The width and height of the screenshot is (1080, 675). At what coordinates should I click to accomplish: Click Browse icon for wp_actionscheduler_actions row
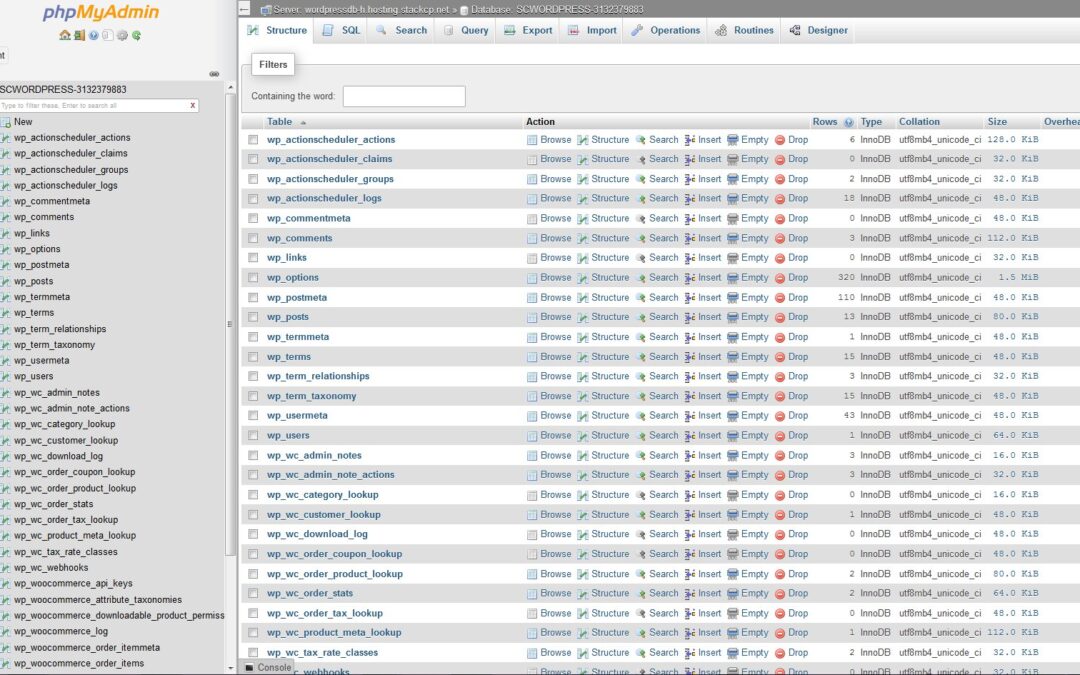(532, 140)
